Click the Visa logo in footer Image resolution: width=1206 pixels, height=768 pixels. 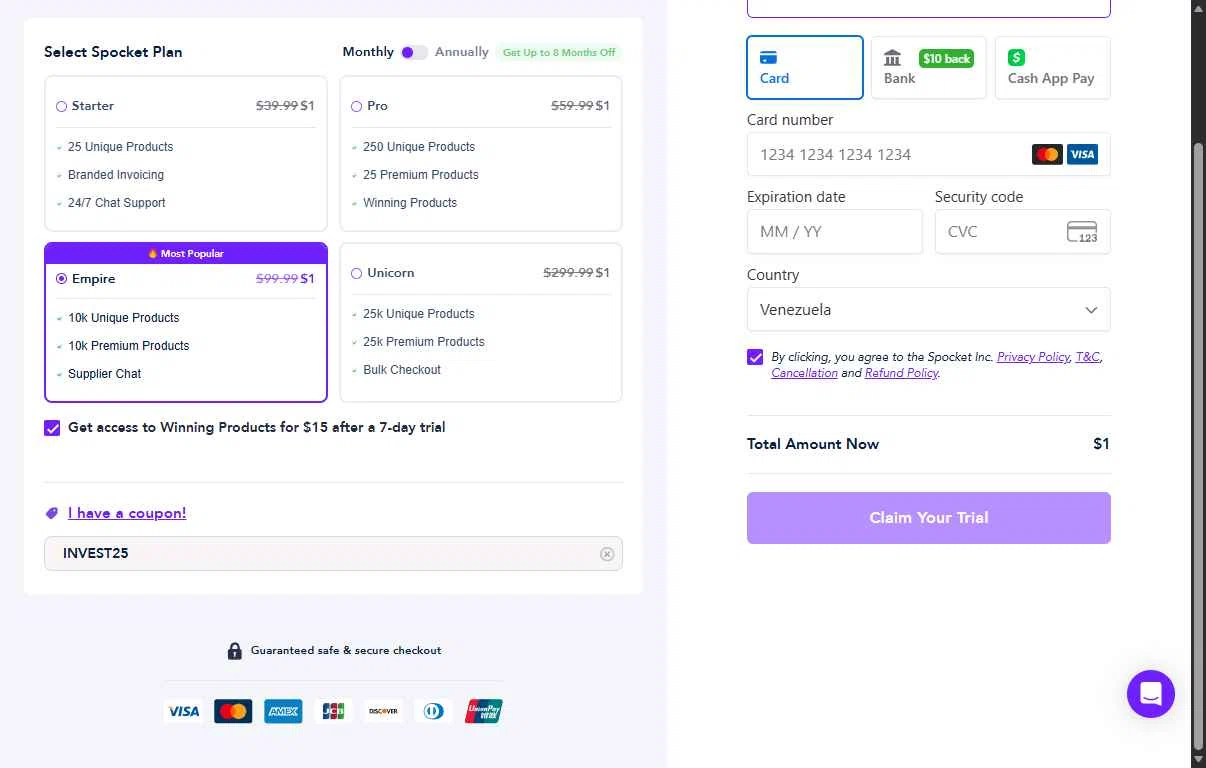183,711
